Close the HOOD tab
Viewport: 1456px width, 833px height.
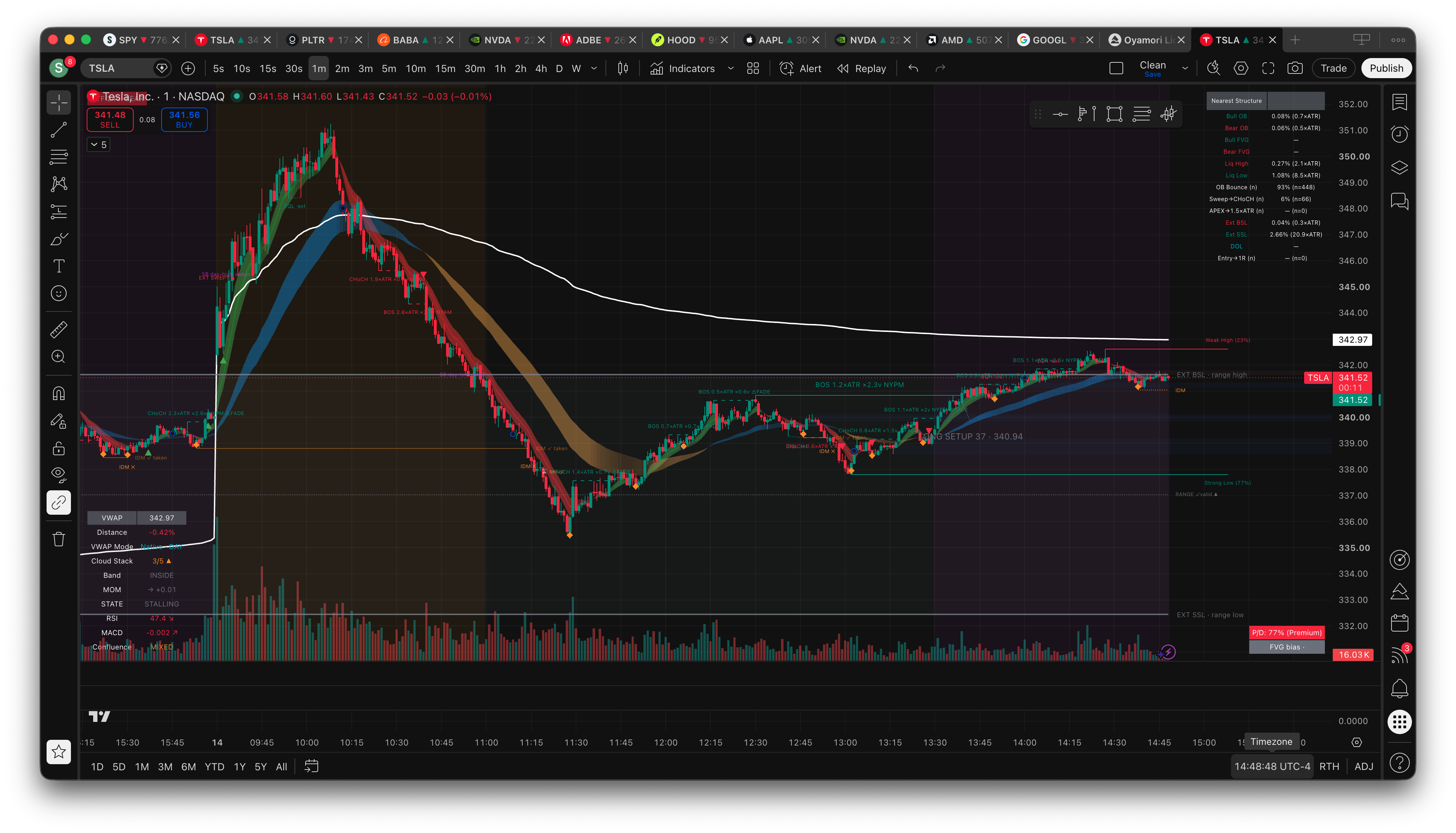(x=724, y=40)
